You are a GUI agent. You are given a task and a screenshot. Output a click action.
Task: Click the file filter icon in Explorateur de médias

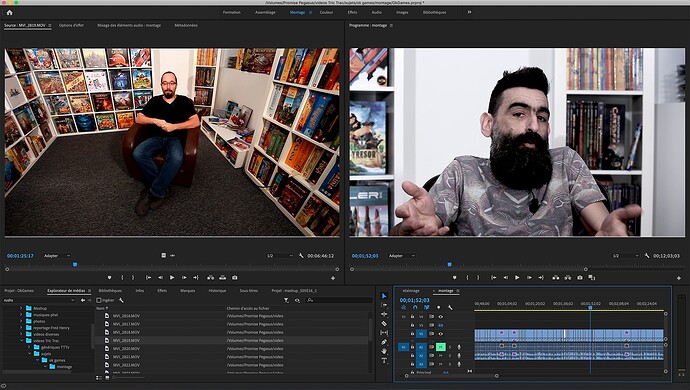(286, 300)
